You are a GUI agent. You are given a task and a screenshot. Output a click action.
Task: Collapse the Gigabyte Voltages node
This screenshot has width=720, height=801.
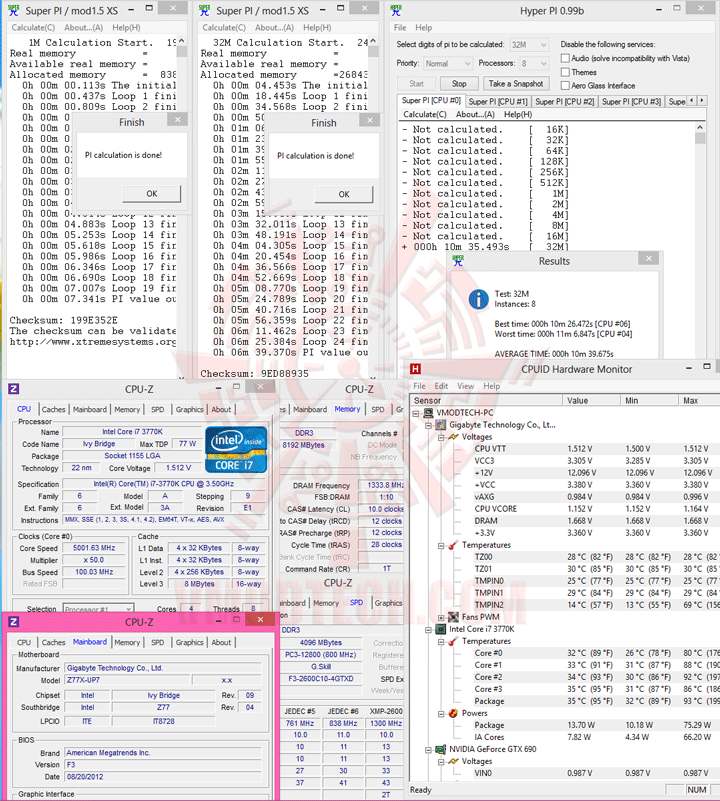(x=440, y=437)
